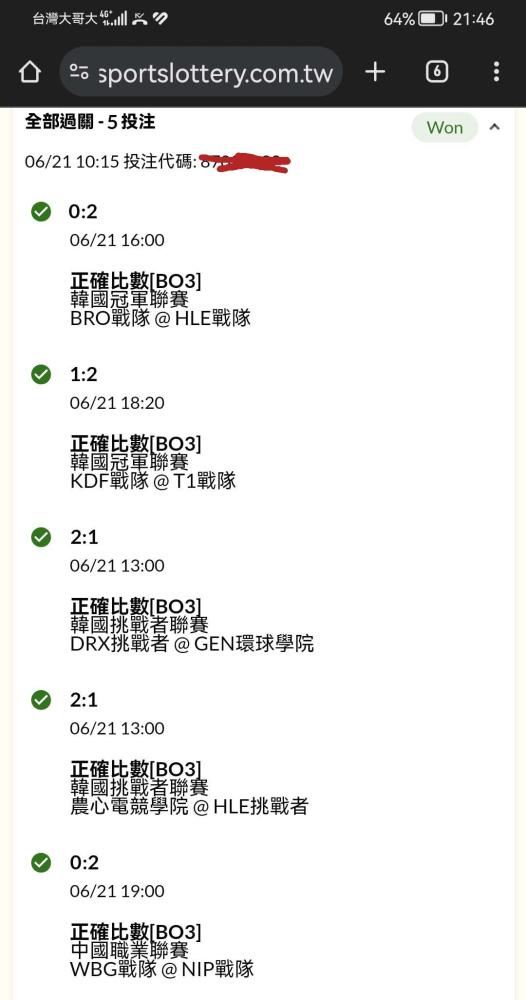Open WBG戰隊 @ NIP戰隊 match entry
The height and width of the screenshot is (1000, 526).
pyautogui.click(x=162, y=969)
